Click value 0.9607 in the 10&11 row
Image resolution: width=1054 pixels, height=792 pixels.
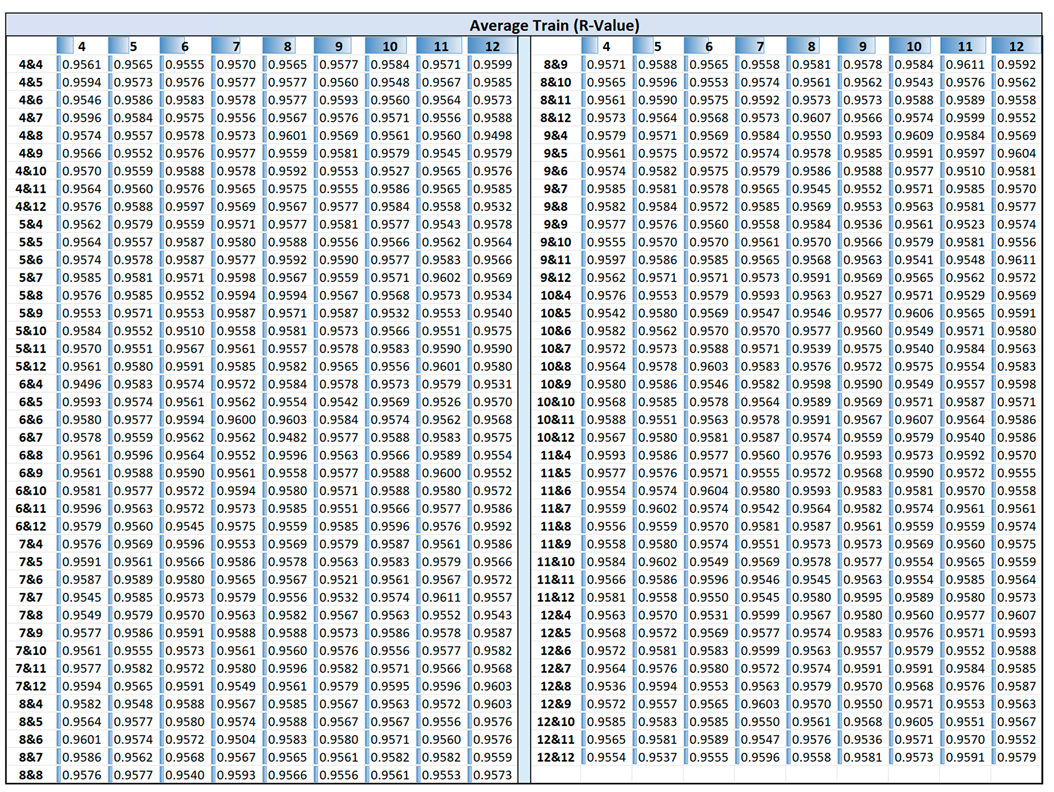pyautogui.click(x=914, y=420)
